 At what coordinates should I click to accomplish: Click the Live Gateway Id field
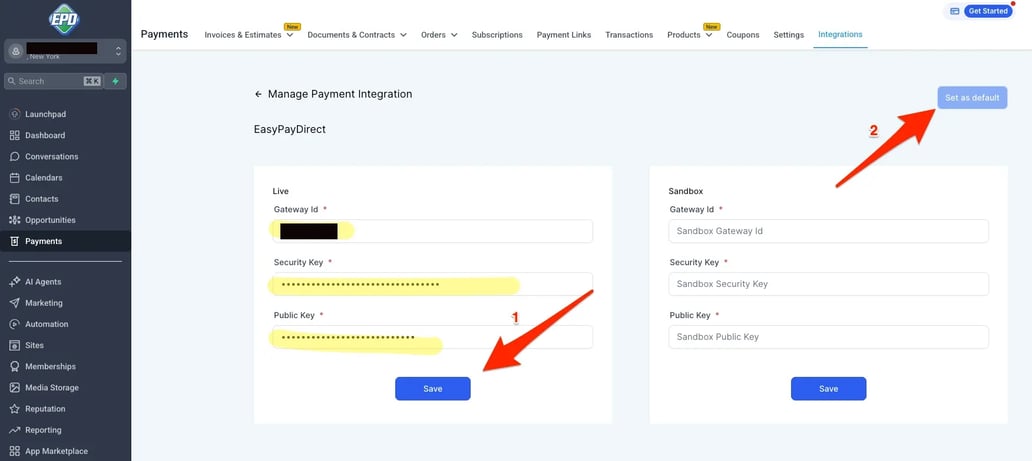[x=432, y=231]
